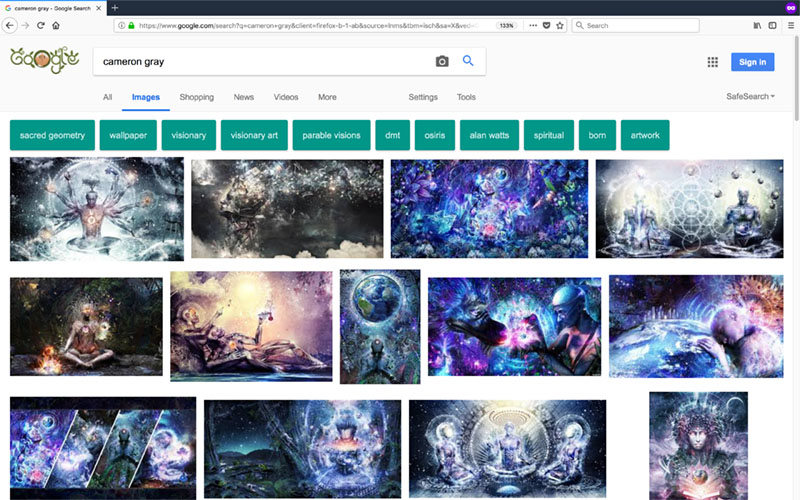Screen dimensions: 800x500
Task: Bookmark this page with the star icon
Action: pyautogui.click(x=560, y=26)
